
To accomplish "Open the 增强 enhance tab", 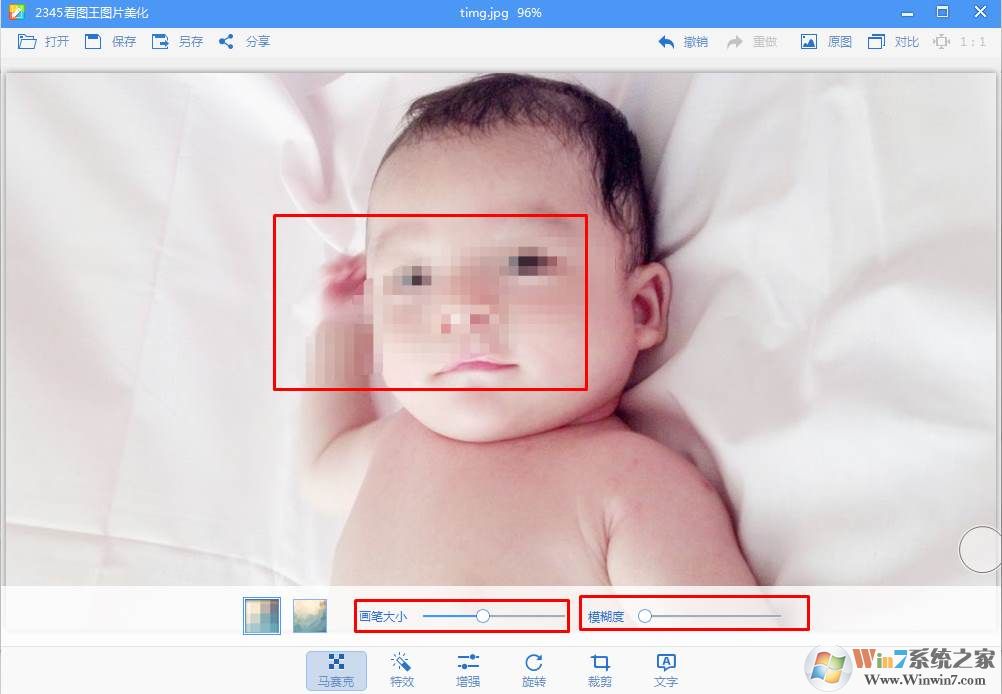I will [468, 670].
